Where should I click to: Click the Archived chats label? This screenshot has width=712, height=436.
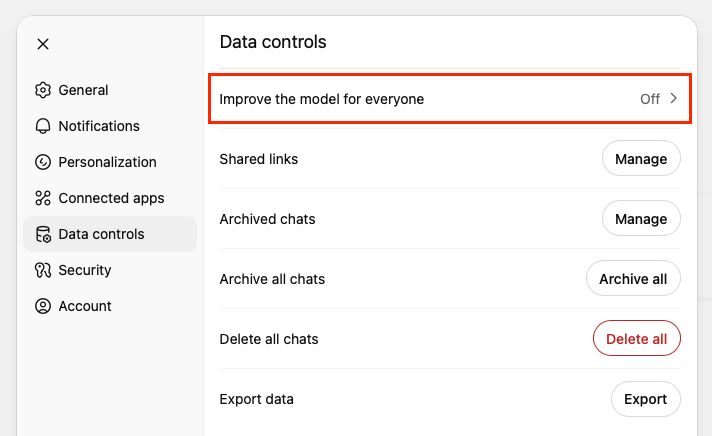[x=267, y=219]
